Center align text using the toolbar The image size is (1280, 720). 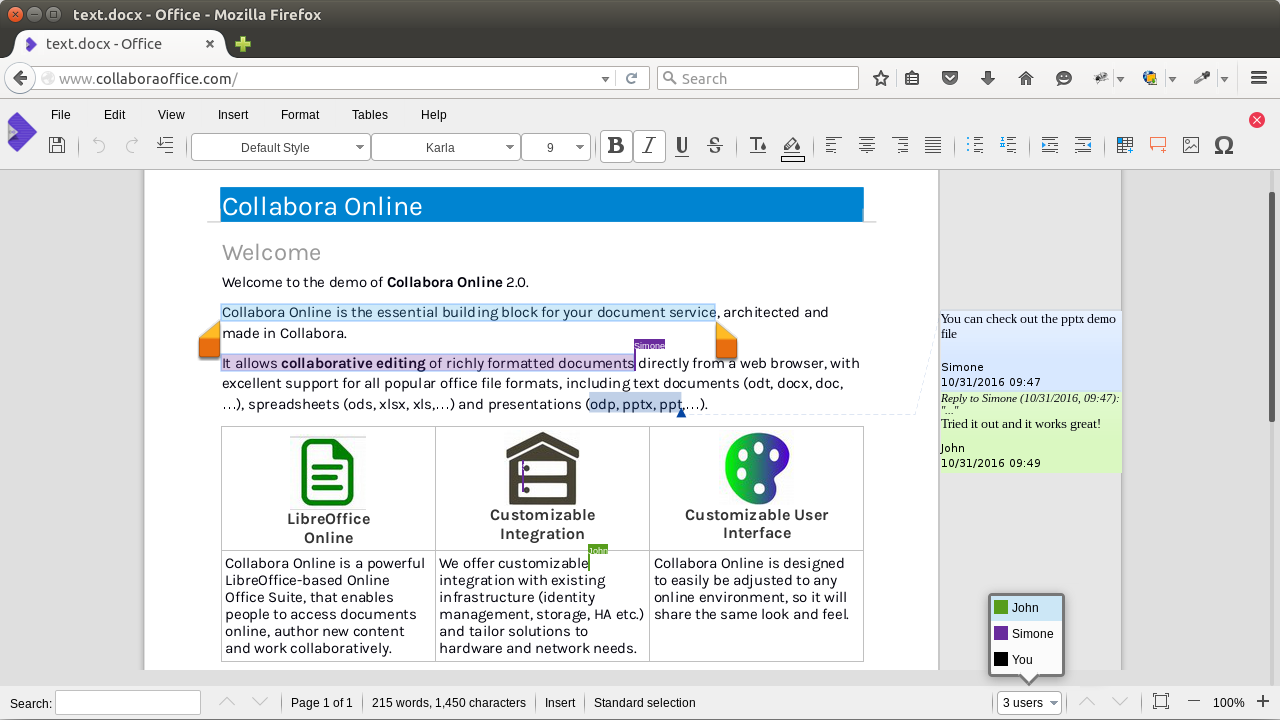pos(867,146)
